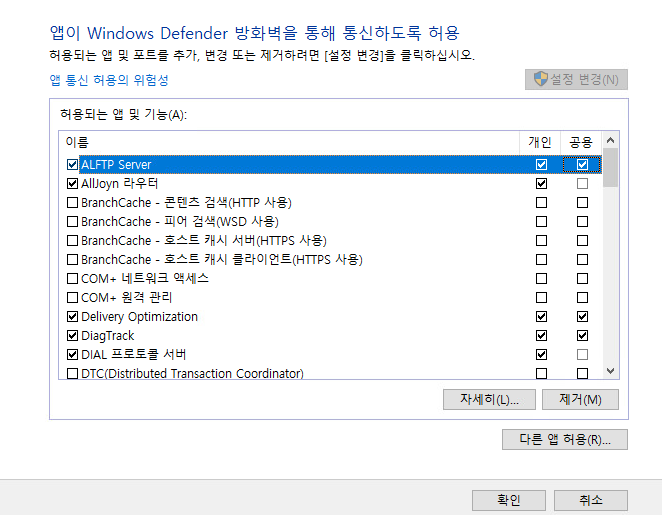Image resolution: width=662 pixels, height=515 pixels.
Task: Open 다른 앱 허용(R)... dialog
Action: click(x=564, y=439)
